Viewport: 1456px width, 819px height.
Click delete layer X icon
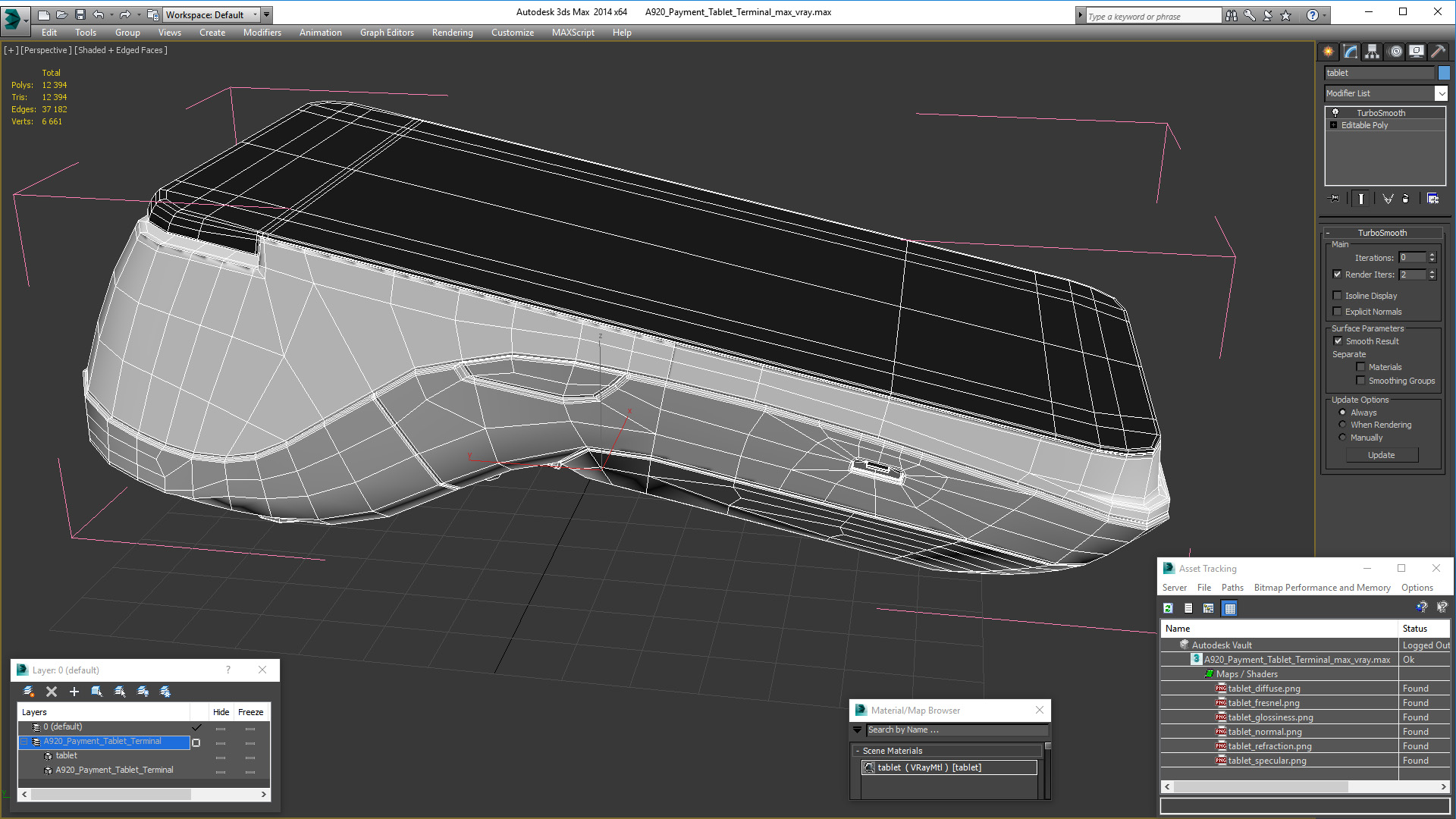52,692
